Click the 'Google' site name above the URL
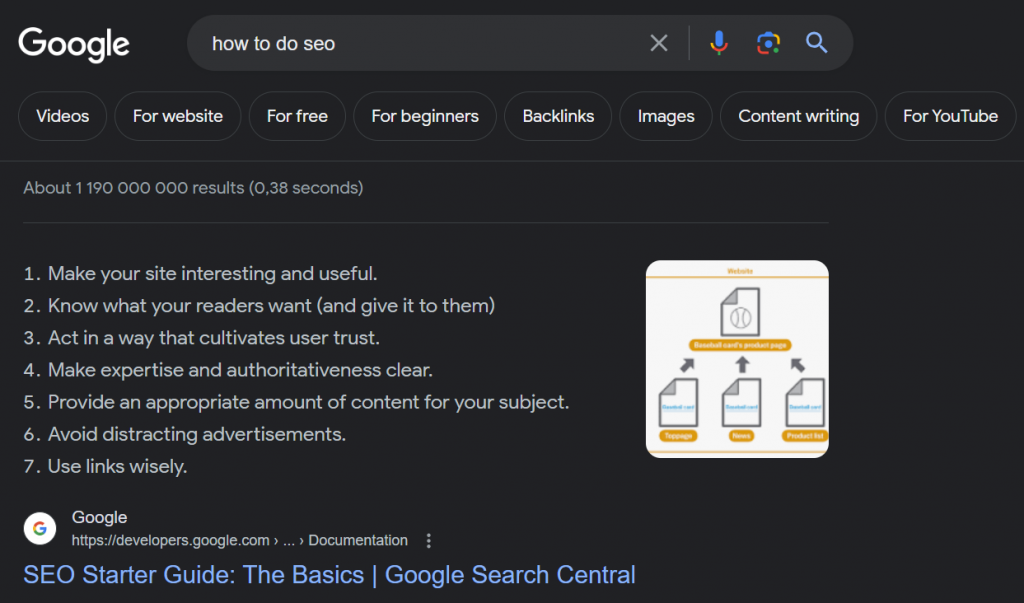The image size is (1024, 603). 99,518
